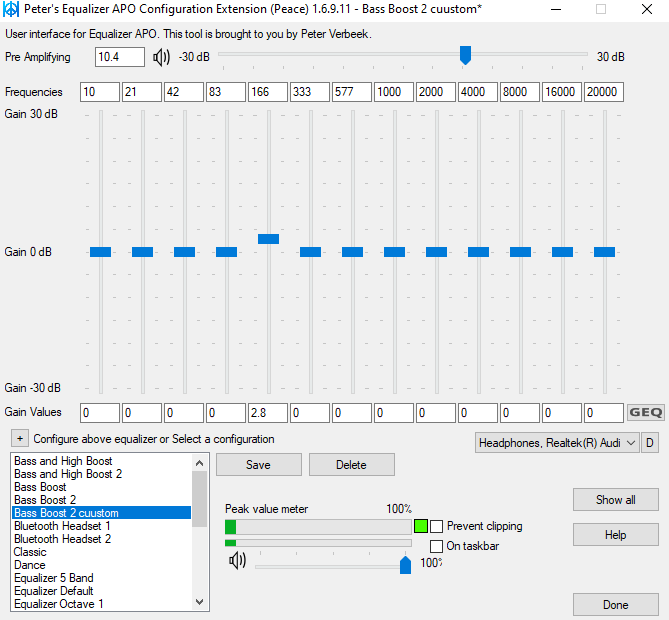Click the plus expand button beside Configure text
This screenshot has height=620, width=669.
(20, 439)
